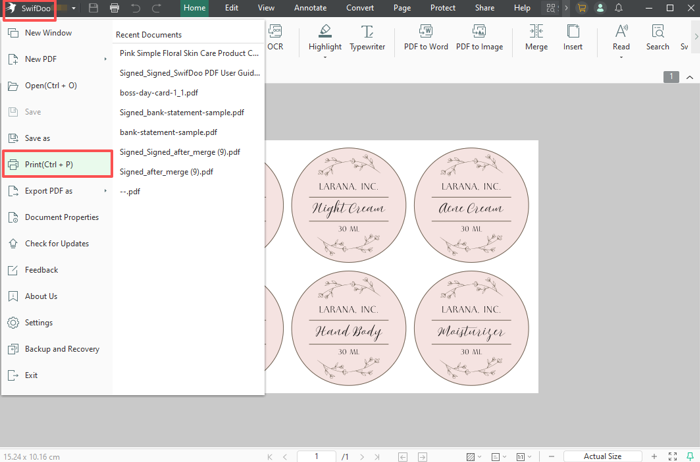Select the Typewriter tool

pyautogui.click(x=367, y=32)
